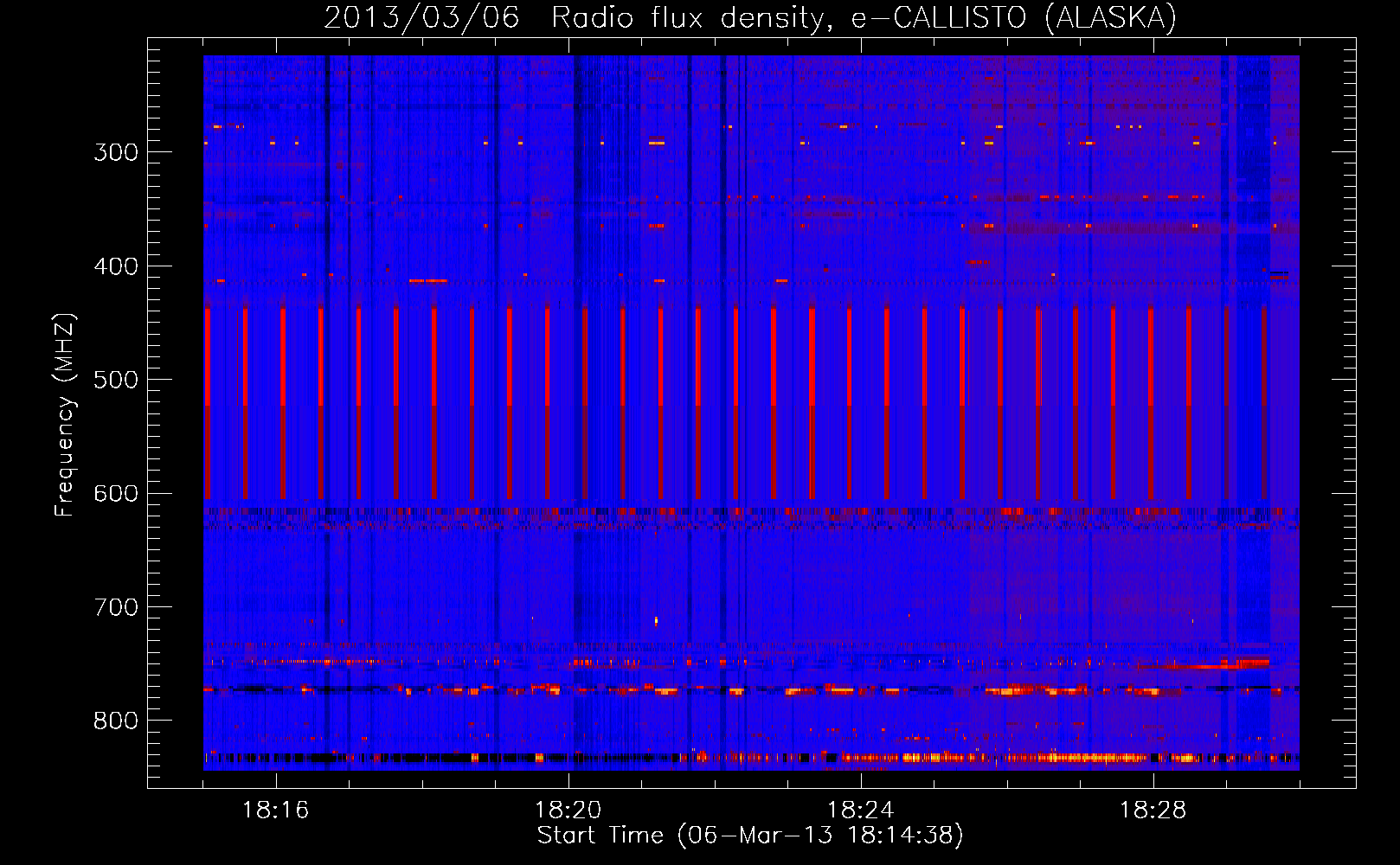This screenshot has width=1400, height=865.
Task: Click the 300 frequency tick label
Action: coord(116,152)
